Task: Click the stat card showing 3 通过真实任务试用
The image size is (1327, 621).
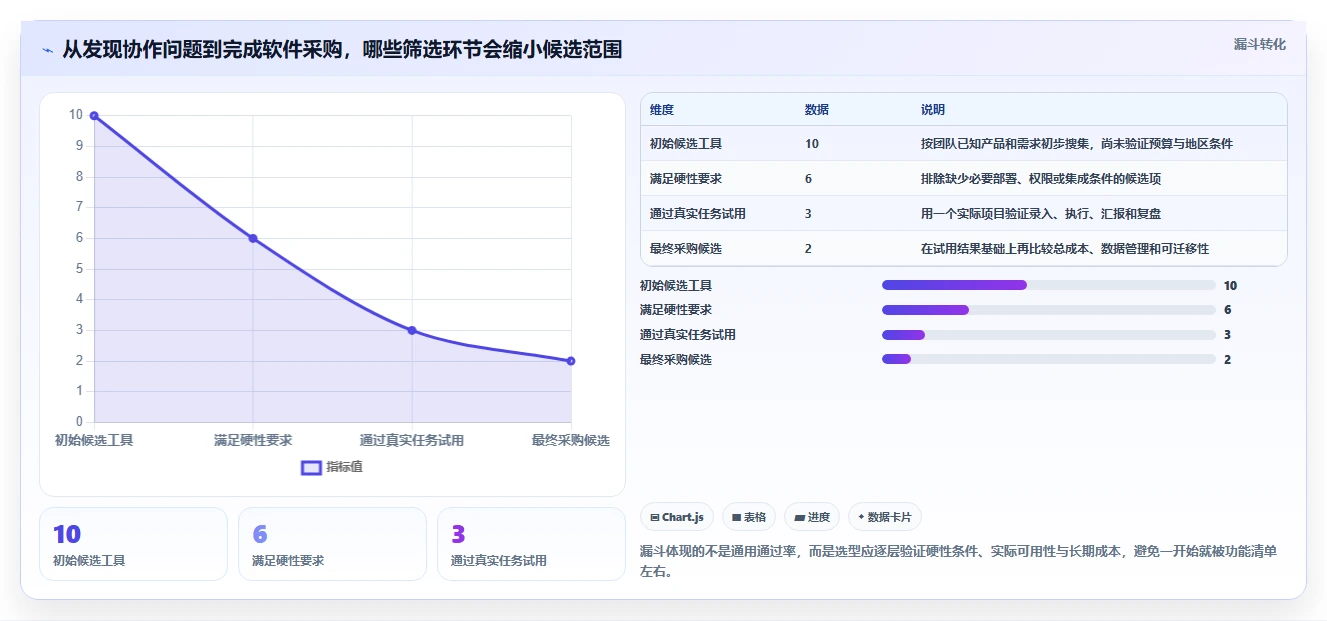Action: [x=531, y=544]
